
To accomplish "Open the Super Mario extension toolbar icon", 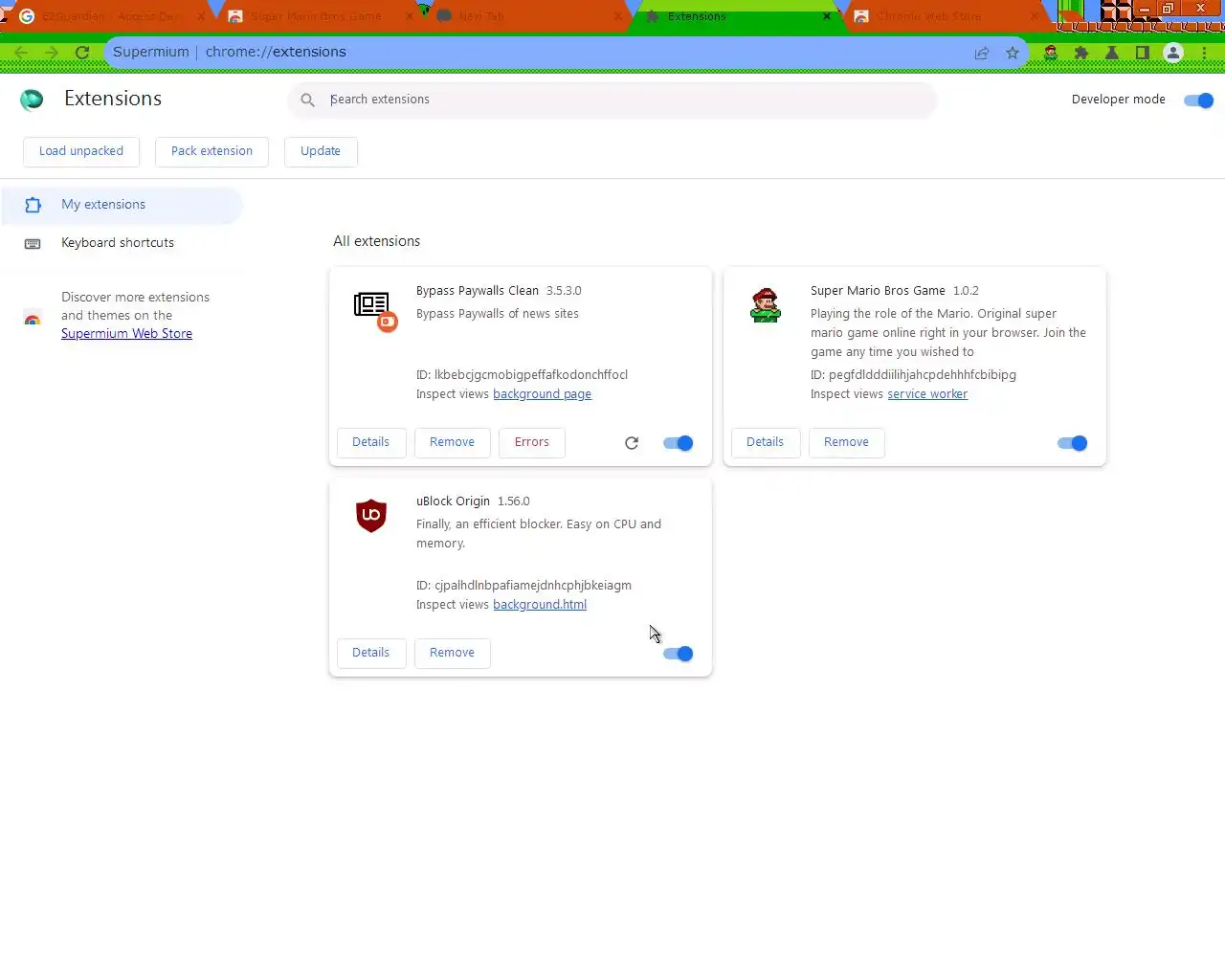I will 1051,53.
